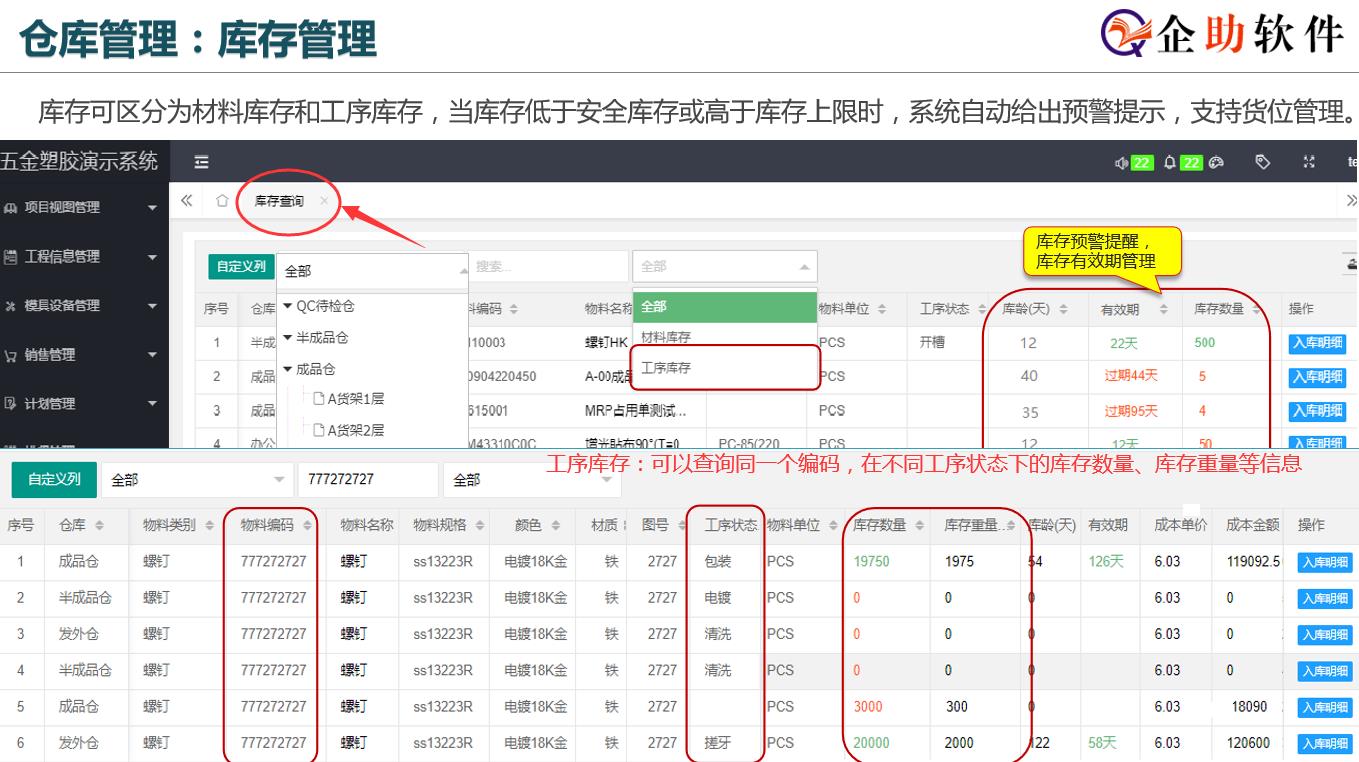Screen dimensions: 1359x762
Task: Toggle the fullscreen icon in top bar
Action: (1309, 162)
